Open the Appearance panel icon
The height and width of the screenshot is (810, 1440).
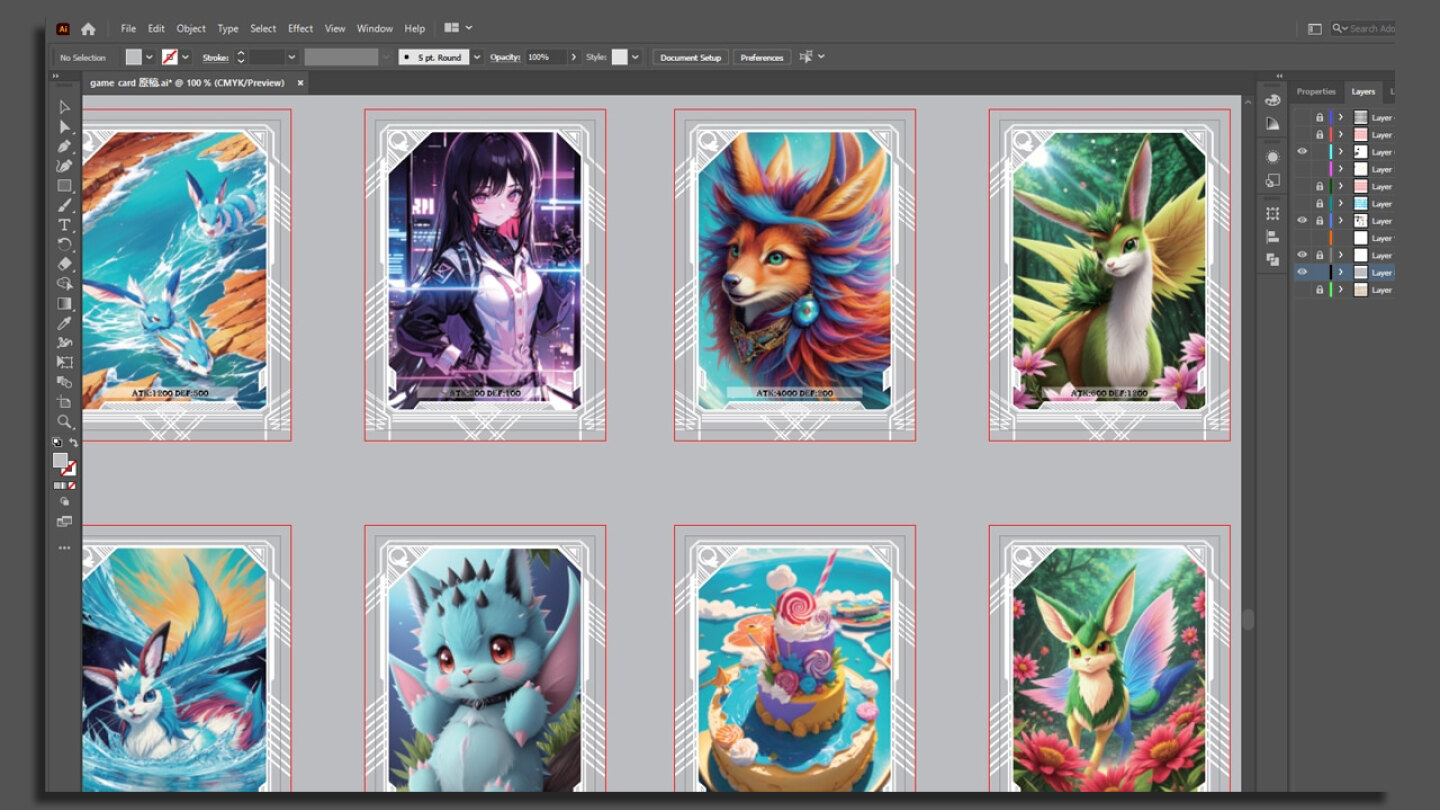click(1272, 157)
